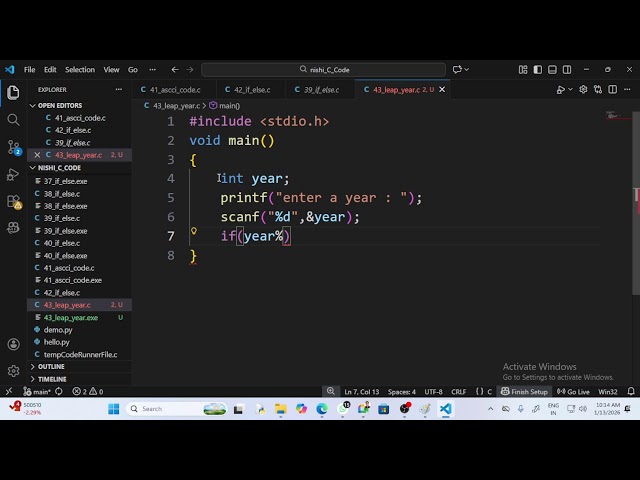Change indentation via Spaces: 4
The image size is (640, 480).
pyautogui.click(x=402, y=391)
